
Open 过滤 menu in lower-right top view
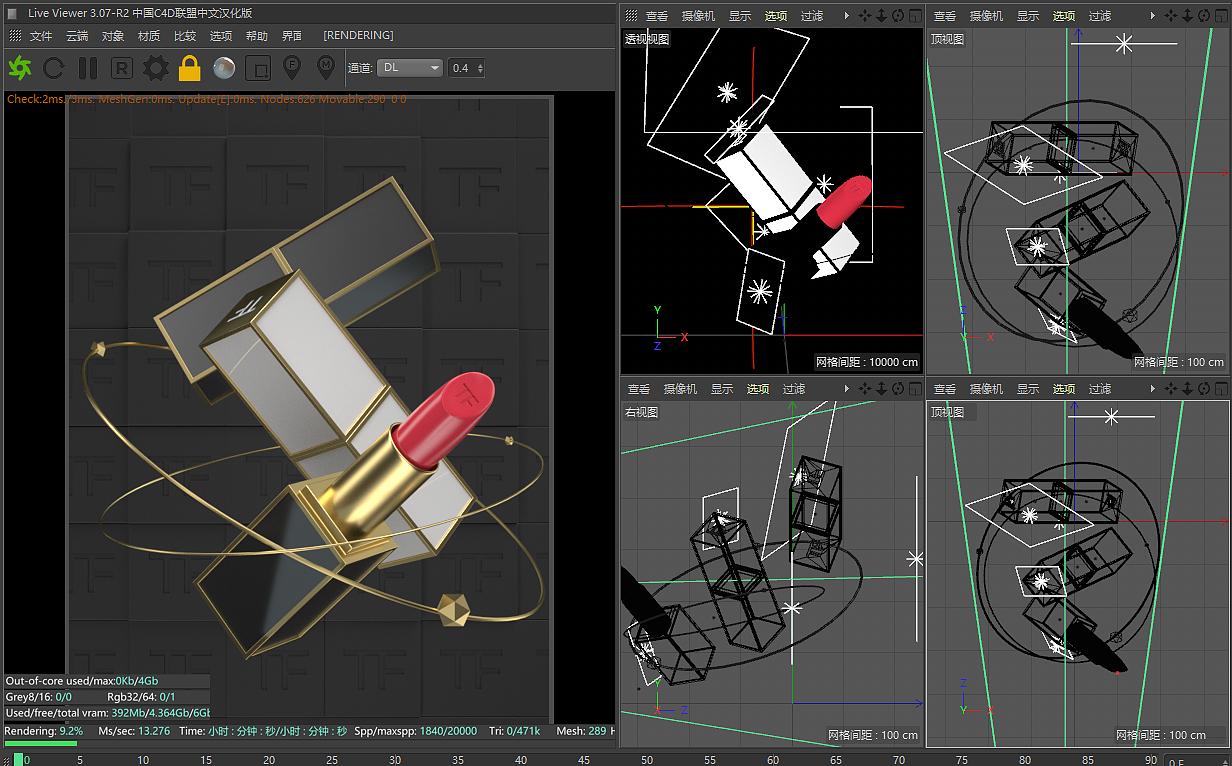click(1100, 389)
